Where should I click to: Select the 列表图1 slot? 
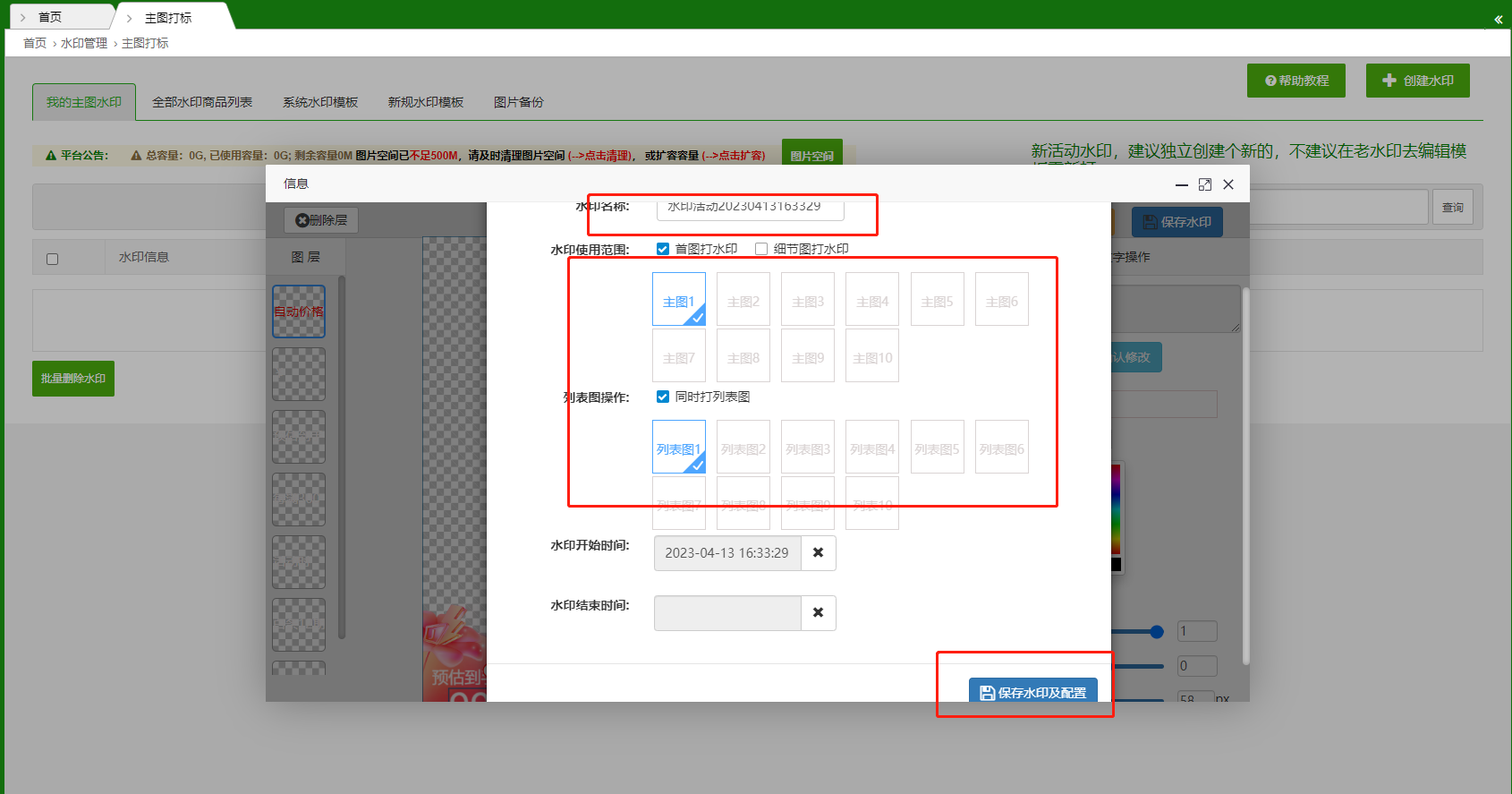coord(678,448)
